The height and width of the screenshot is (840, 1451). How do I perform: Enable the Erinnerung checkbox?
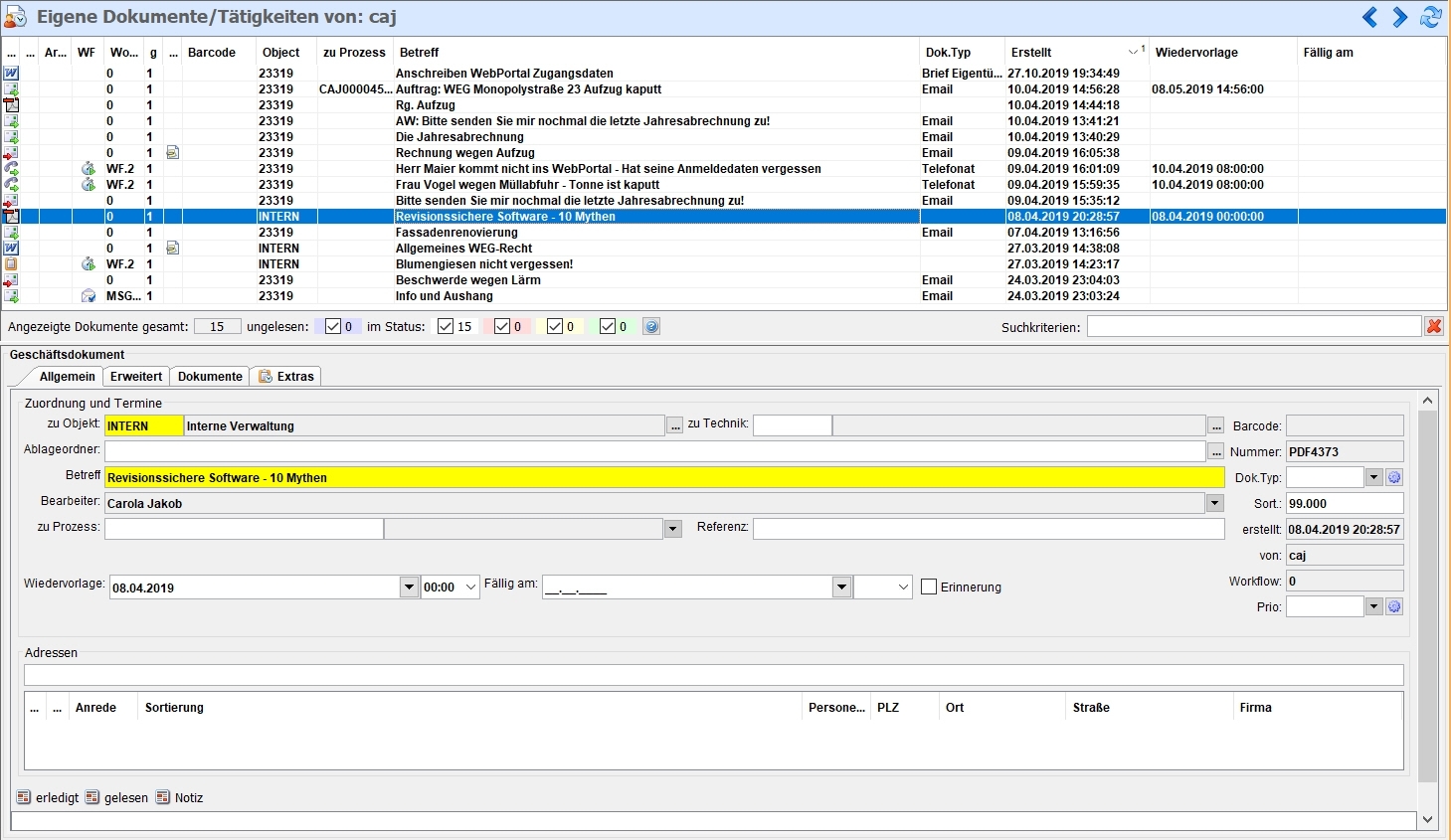pyautogui.click(x=929, y=588)
